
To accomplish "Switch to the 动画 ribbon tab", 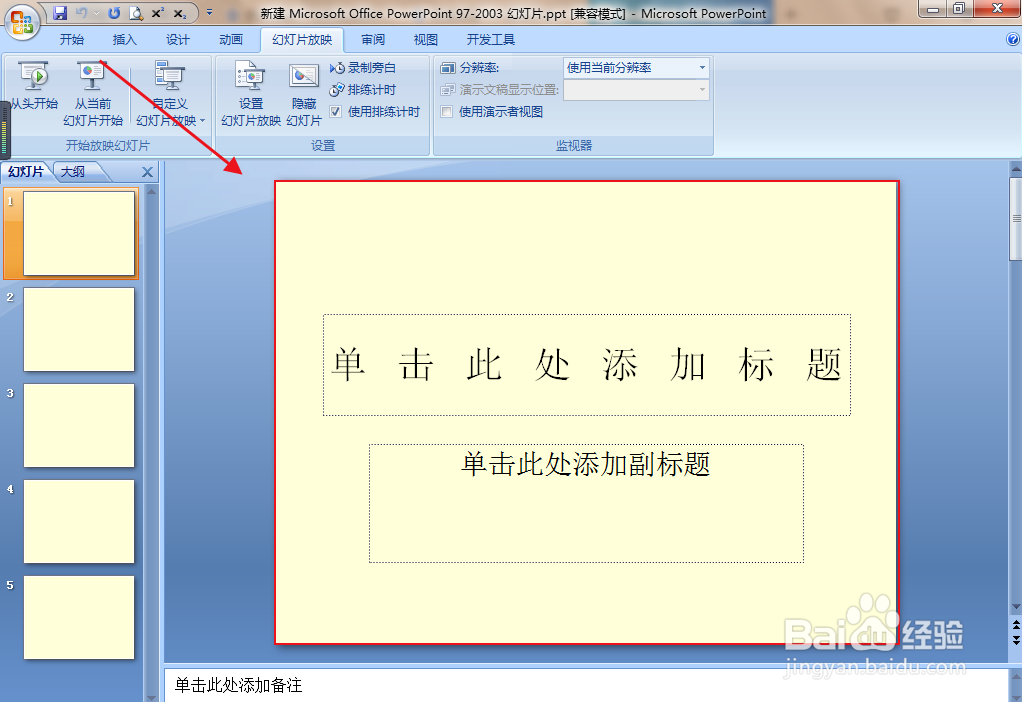I will point(231,40).
